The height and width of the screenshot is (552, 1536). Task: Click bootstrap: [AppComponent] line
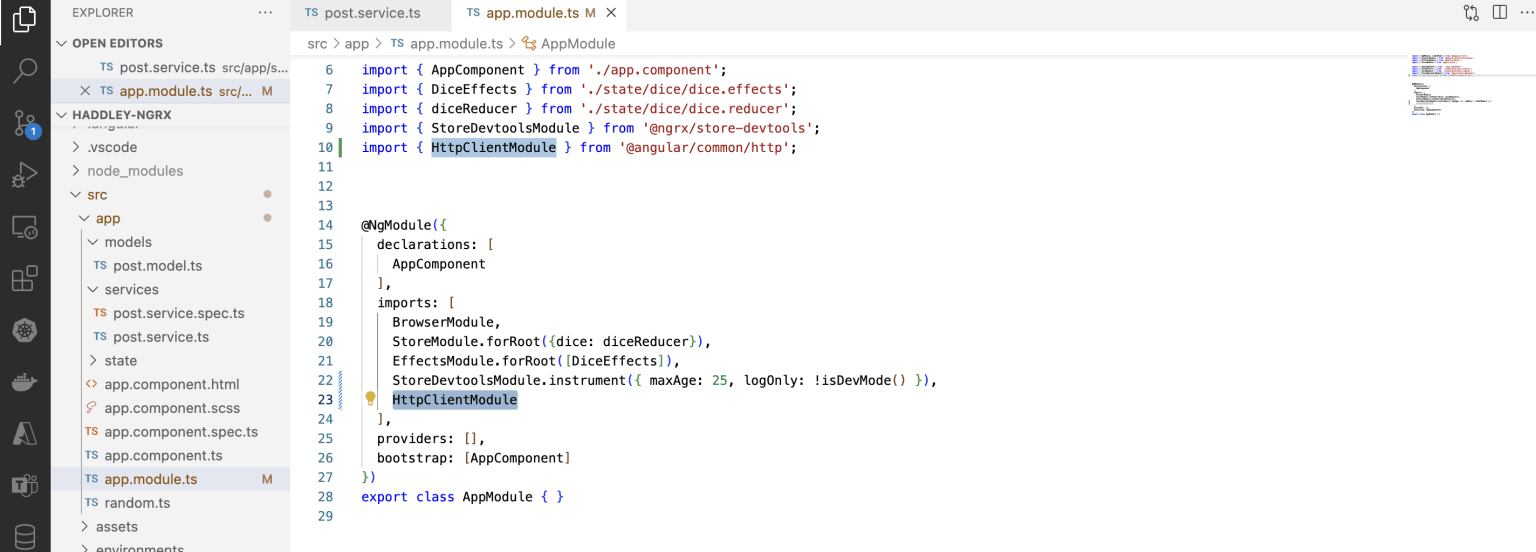click(x=474, y=458)
